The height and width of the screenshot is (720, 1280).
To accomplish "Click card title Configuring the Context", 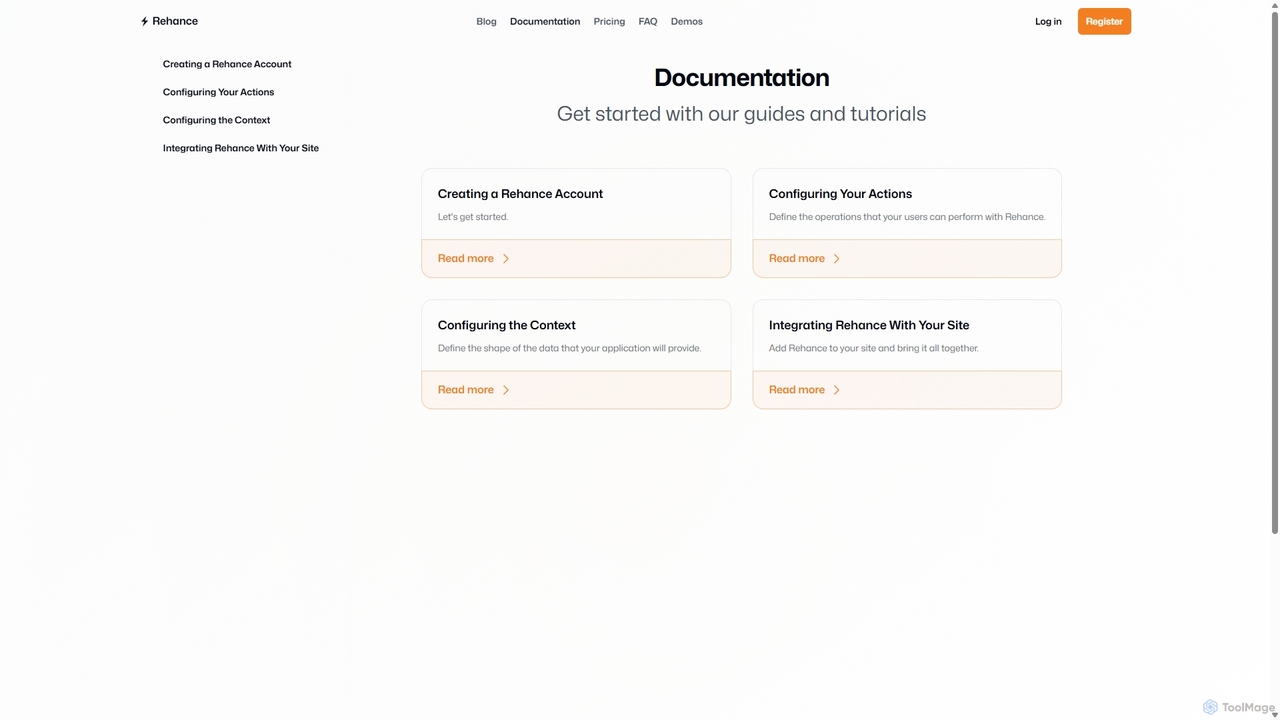I will coord(507,325).
